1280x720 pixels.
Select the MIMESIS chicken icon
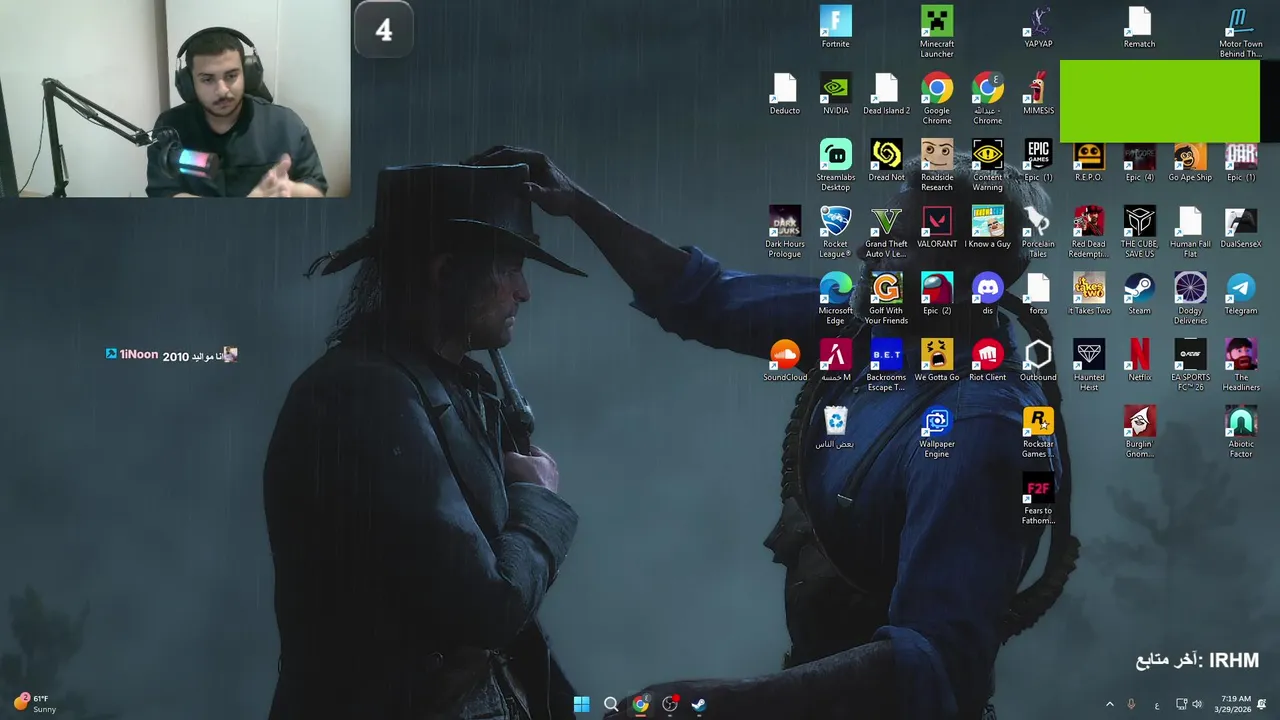(x=1038, y=94)
